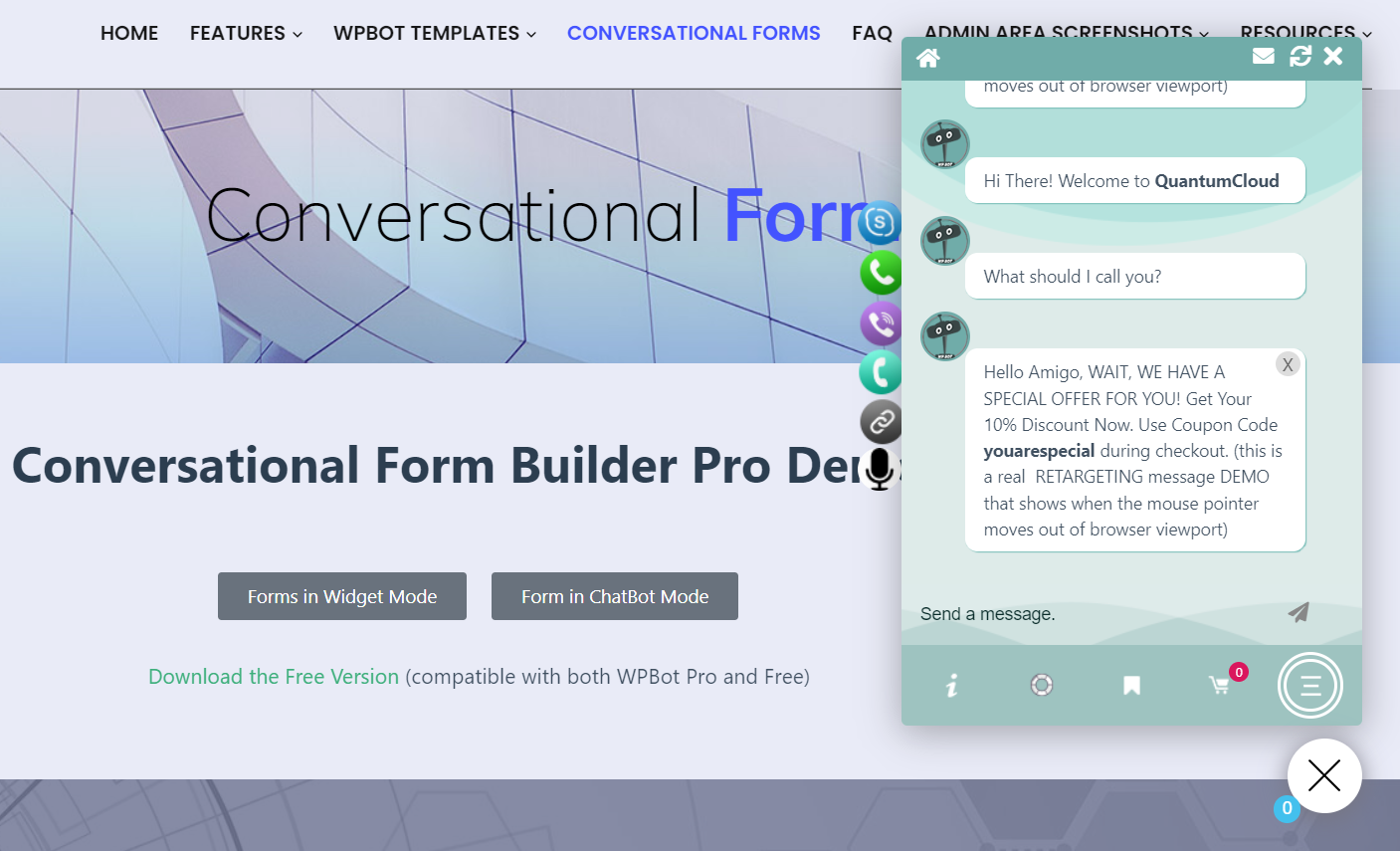Click the gray link chain icon
This screenshot has height=851, width=1400.
click(881, 422)
